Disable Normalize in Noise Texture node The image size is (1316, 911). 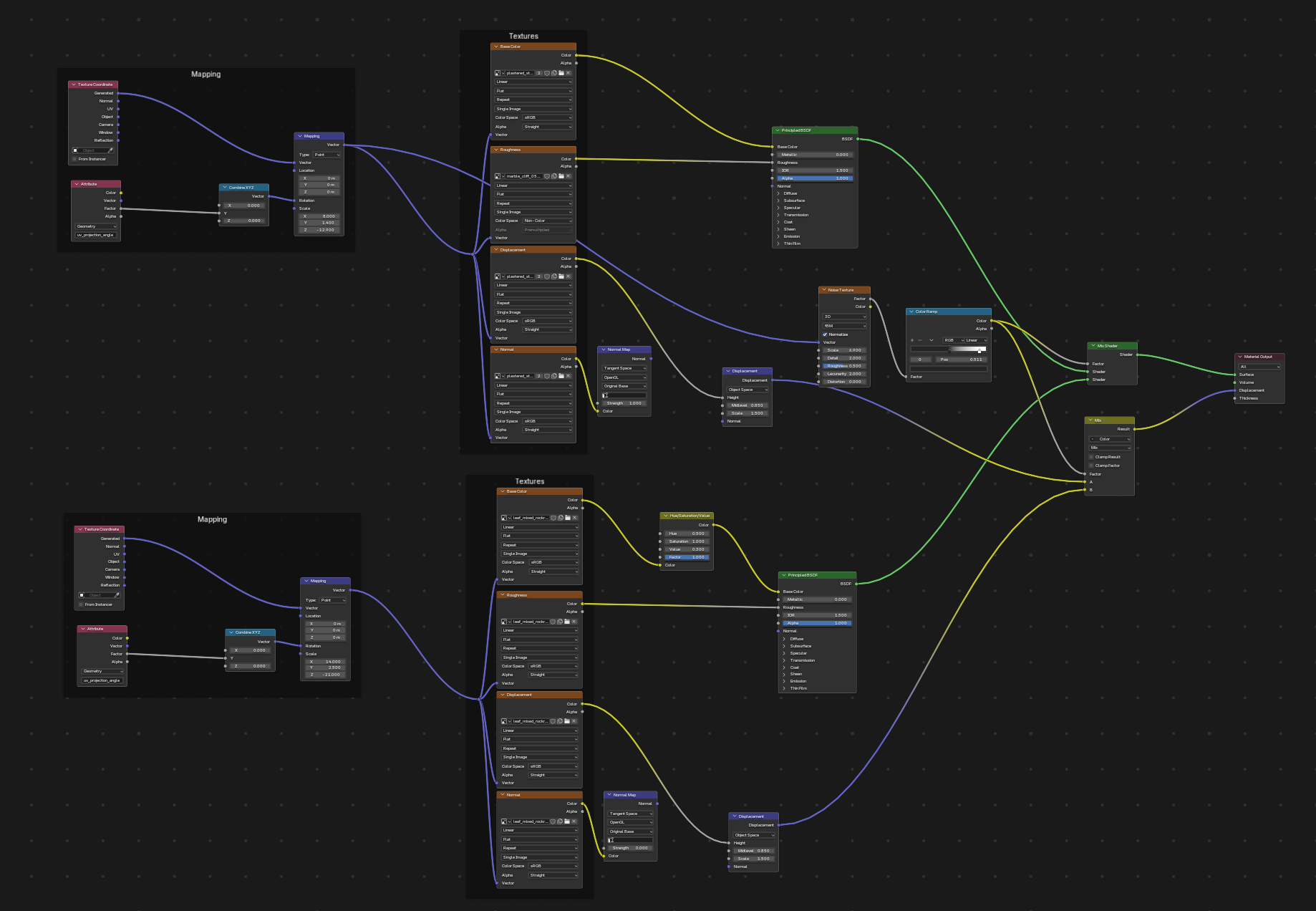coord(826,334)
